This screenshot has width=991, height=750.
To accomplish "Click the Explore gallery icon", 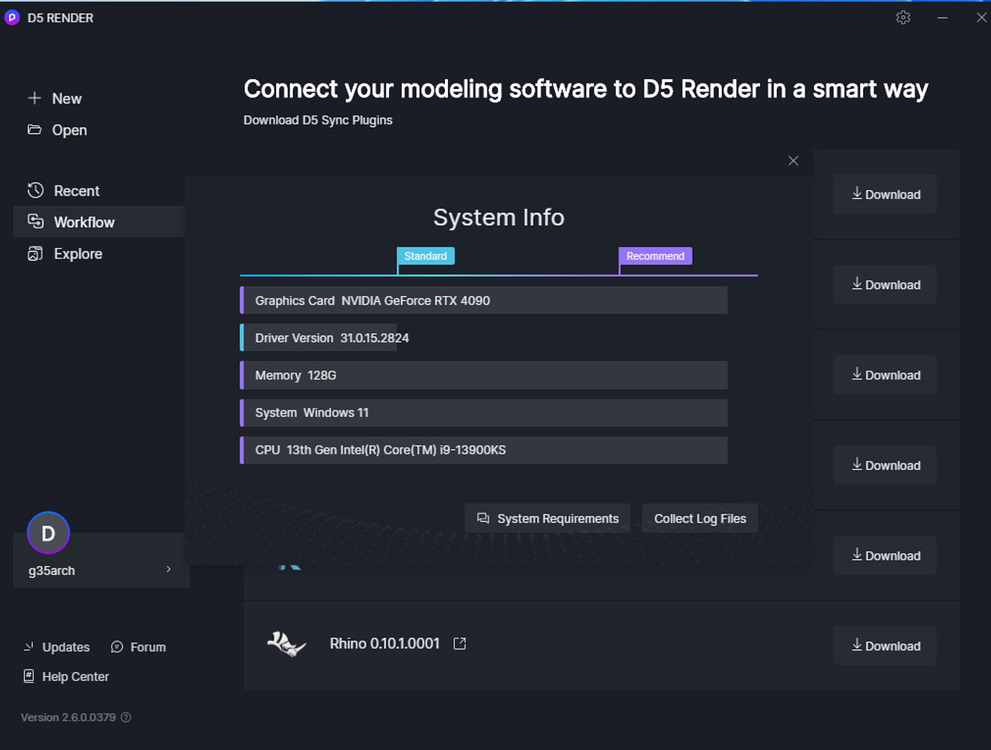I will 35,253.
